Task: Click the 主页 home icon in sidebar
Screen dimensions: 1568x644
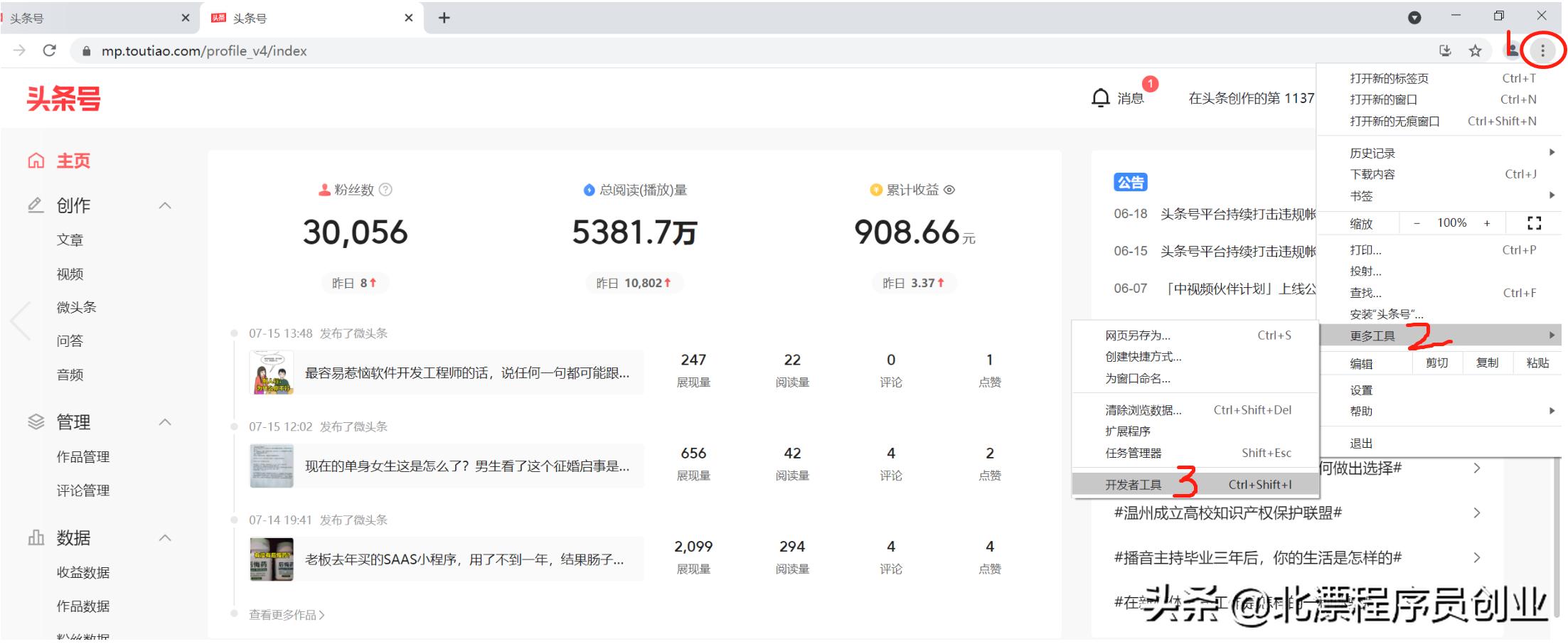Action: pyautogui.click(x=36, y=160)
